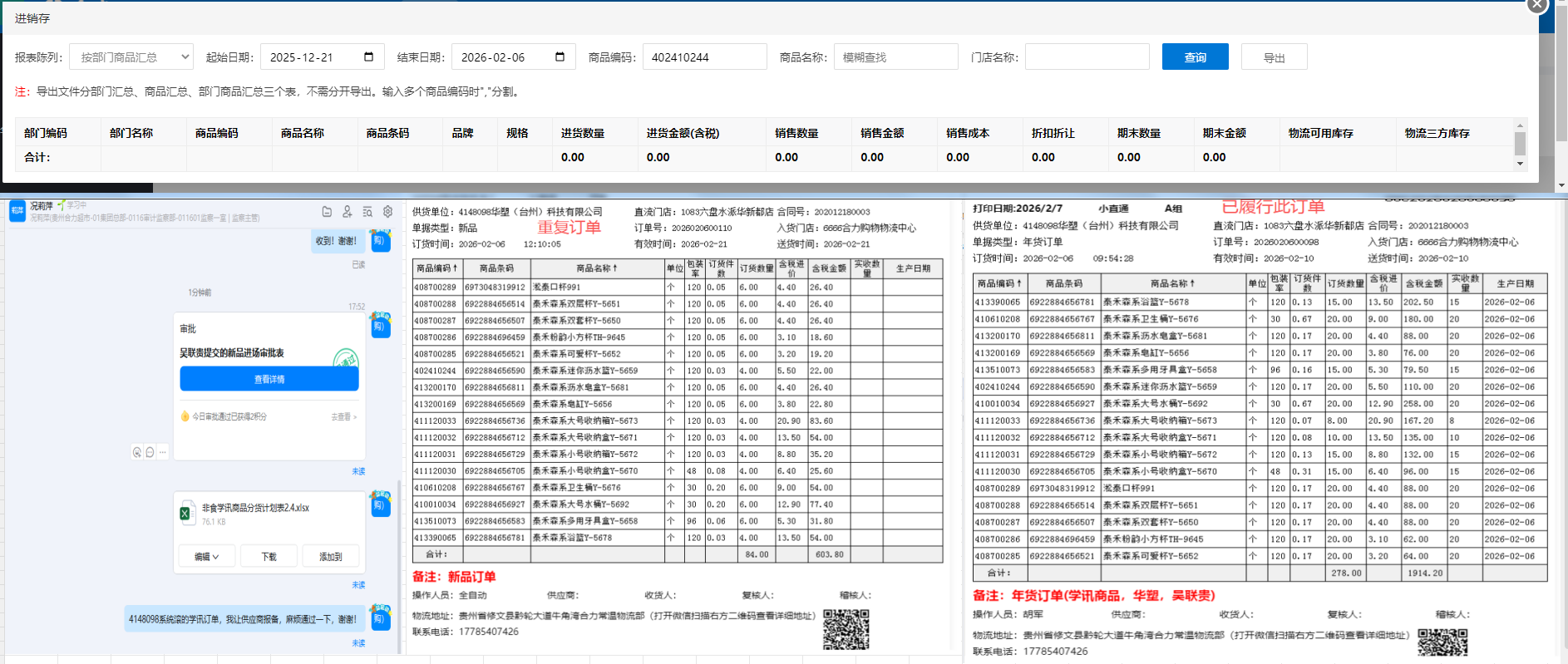Open the 编辑 dropdown on the file card
This screenshot has width=1568, height=664.
tap(207, 557)
